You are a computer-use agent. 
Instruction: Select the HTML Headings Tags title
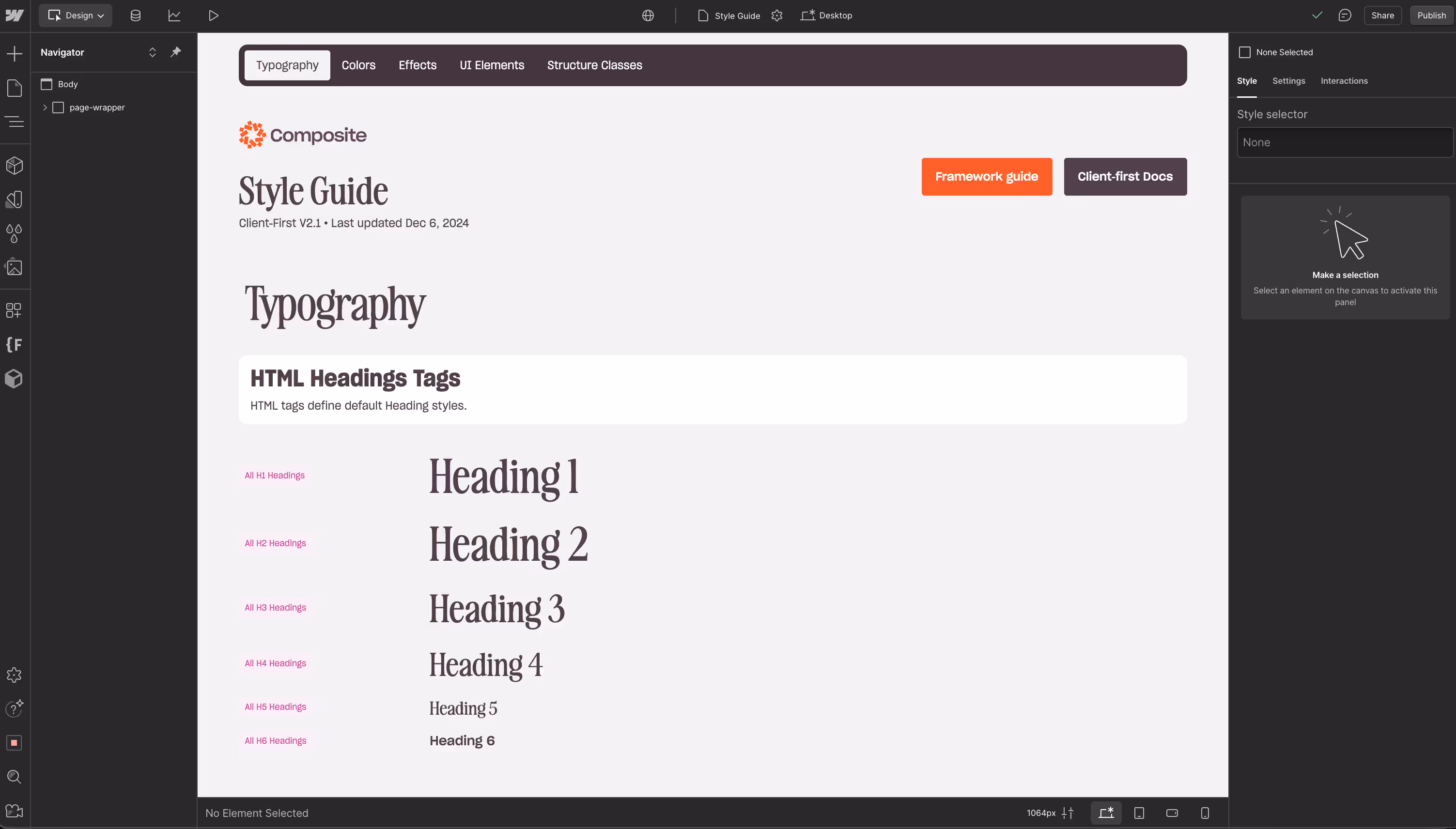[355, 378]
